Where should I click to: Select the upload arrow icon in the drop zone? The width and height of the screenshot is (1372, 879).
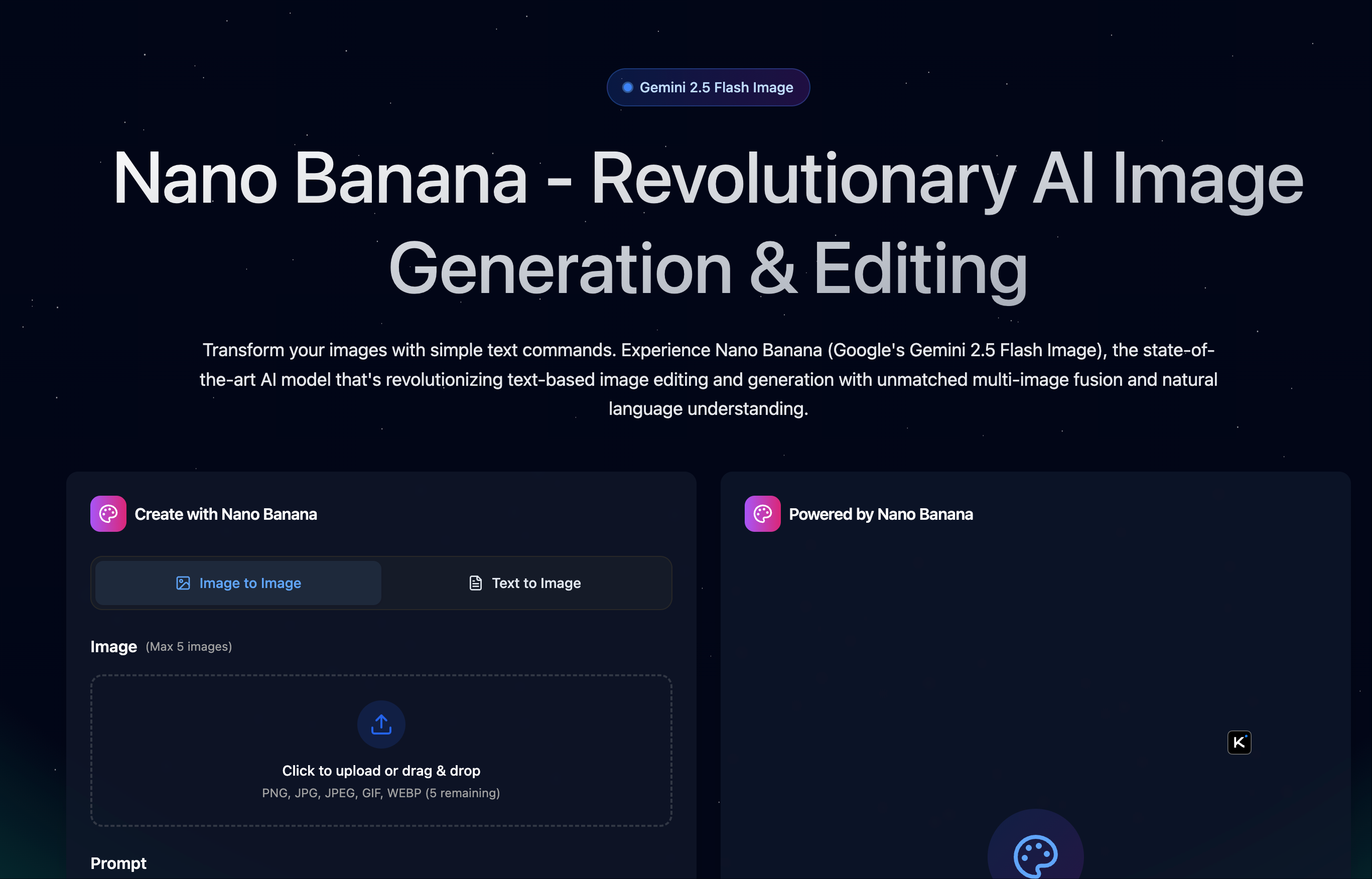tap(381, 724)
